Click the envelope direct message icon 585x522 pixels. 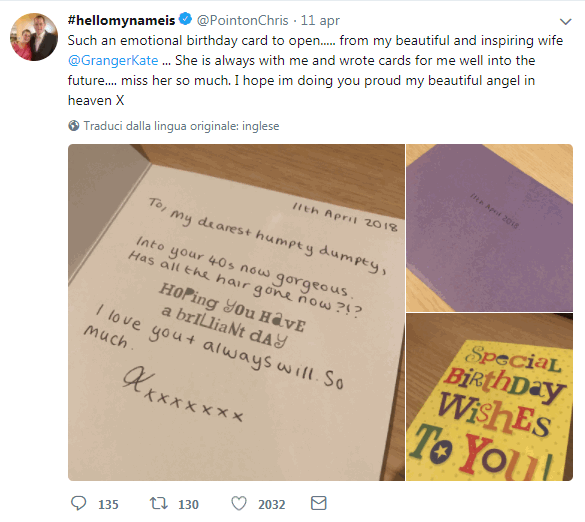pyautogui.click(x=319, y=503)
